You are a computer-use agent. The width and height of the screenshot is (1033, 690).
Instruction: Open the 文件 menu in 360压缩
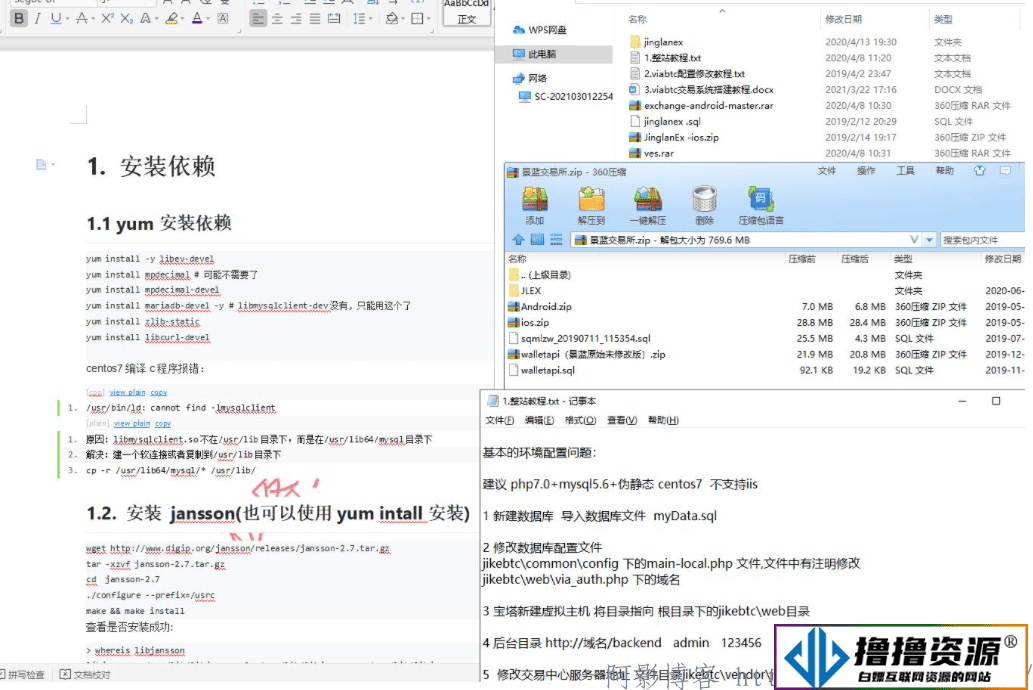click(827, 171)
